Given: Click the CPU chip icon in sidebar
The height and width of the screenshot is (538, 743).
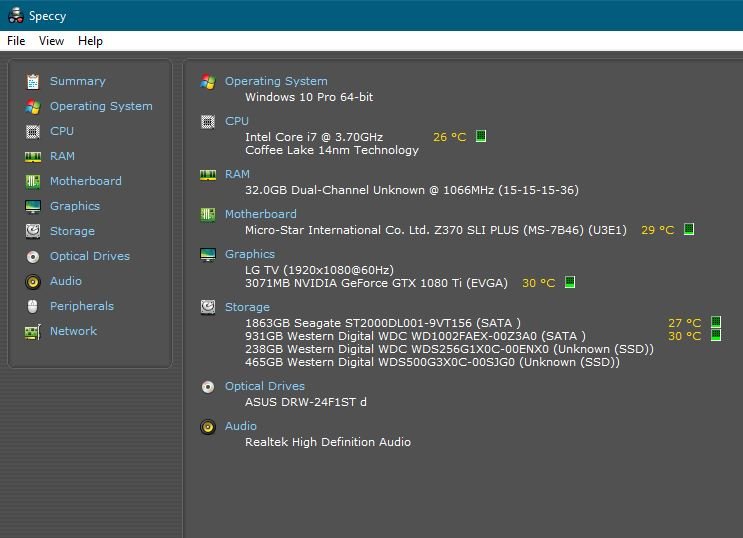Looking at the screenshot, I should click(x=33, y=131).
